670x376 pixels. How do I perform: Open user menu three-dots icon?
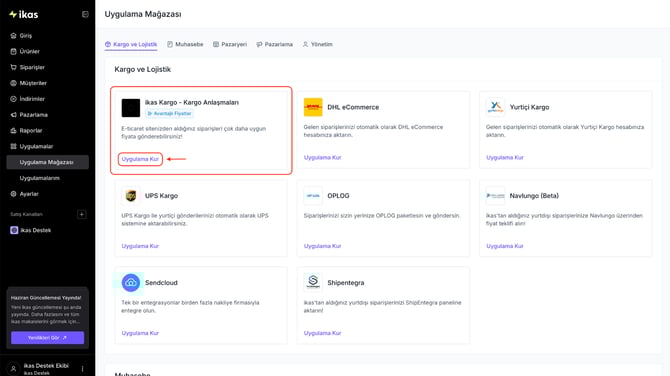82,368
